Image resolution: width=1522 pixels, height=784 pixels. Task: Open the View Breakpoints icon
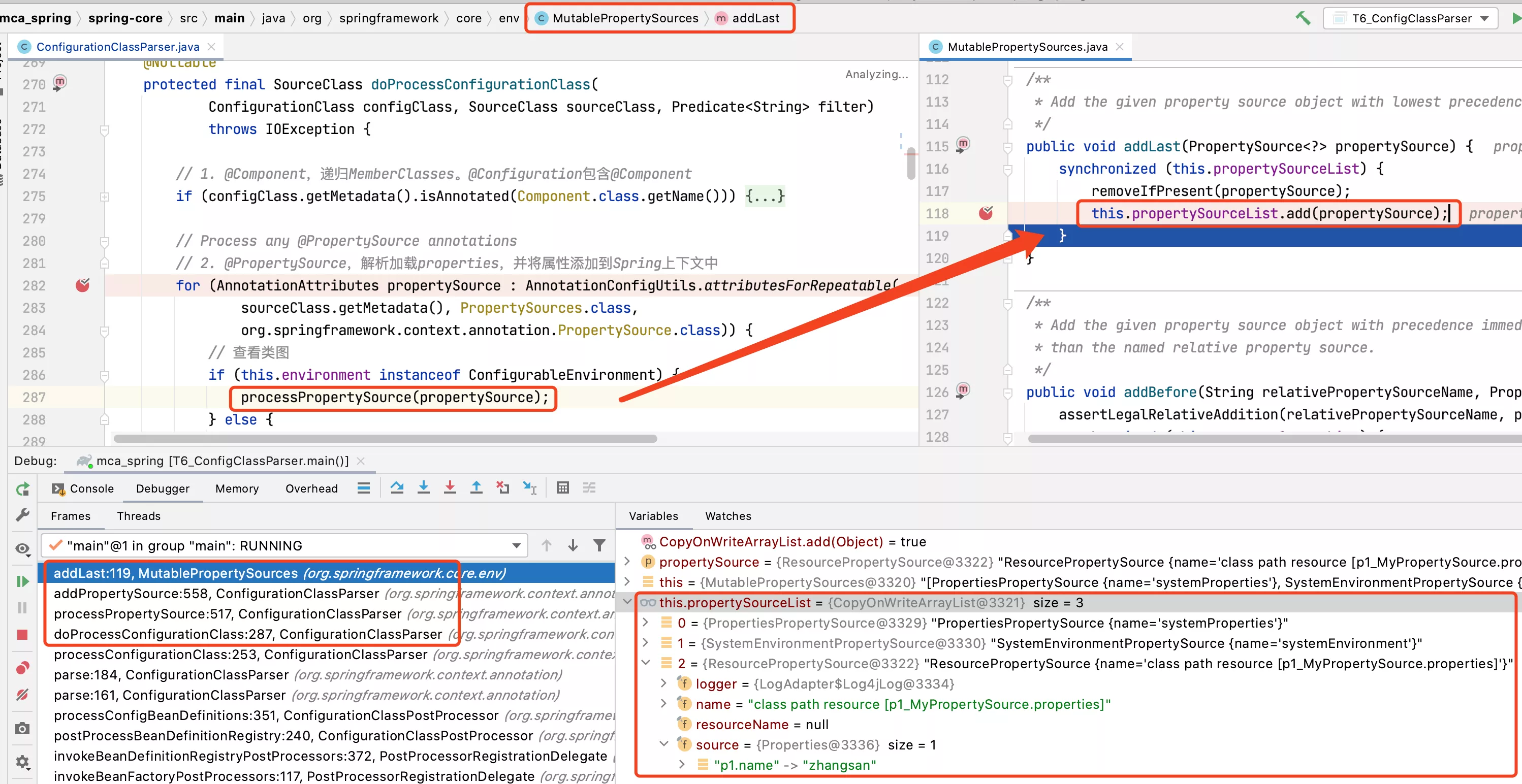[x=22, y=668]
